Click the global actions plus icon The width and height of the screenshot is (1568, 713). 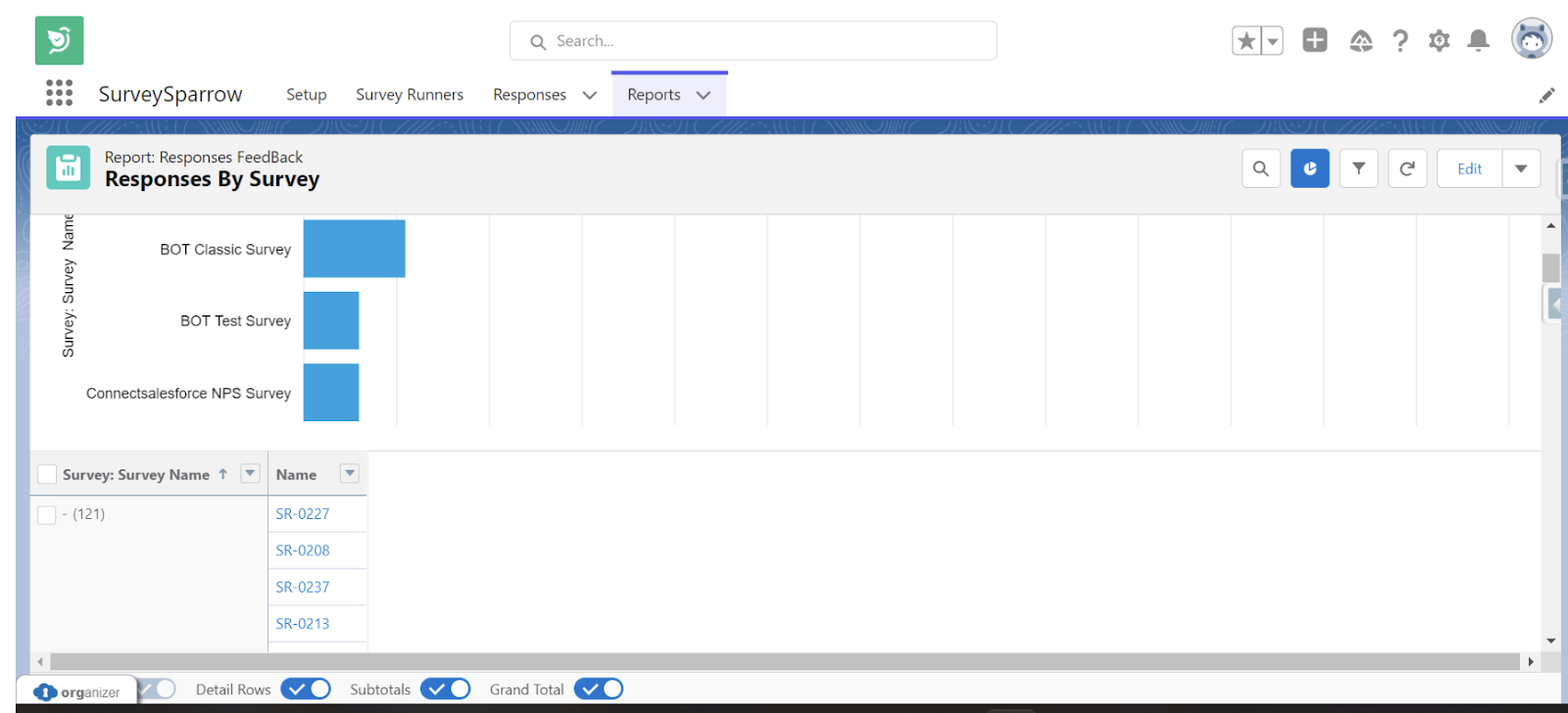pos(1314,40)
